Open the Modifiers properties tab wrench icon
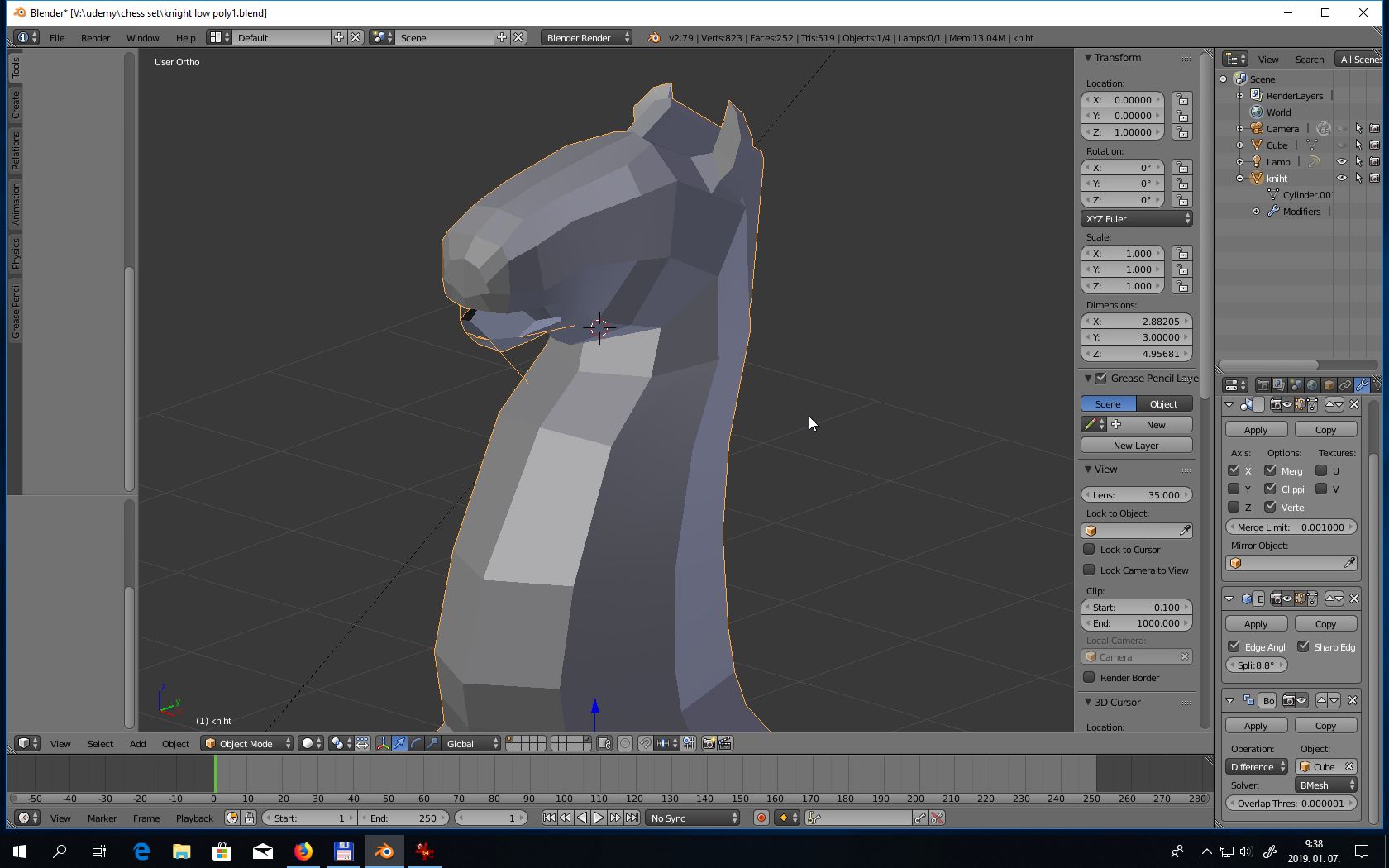 (1362, 385)
